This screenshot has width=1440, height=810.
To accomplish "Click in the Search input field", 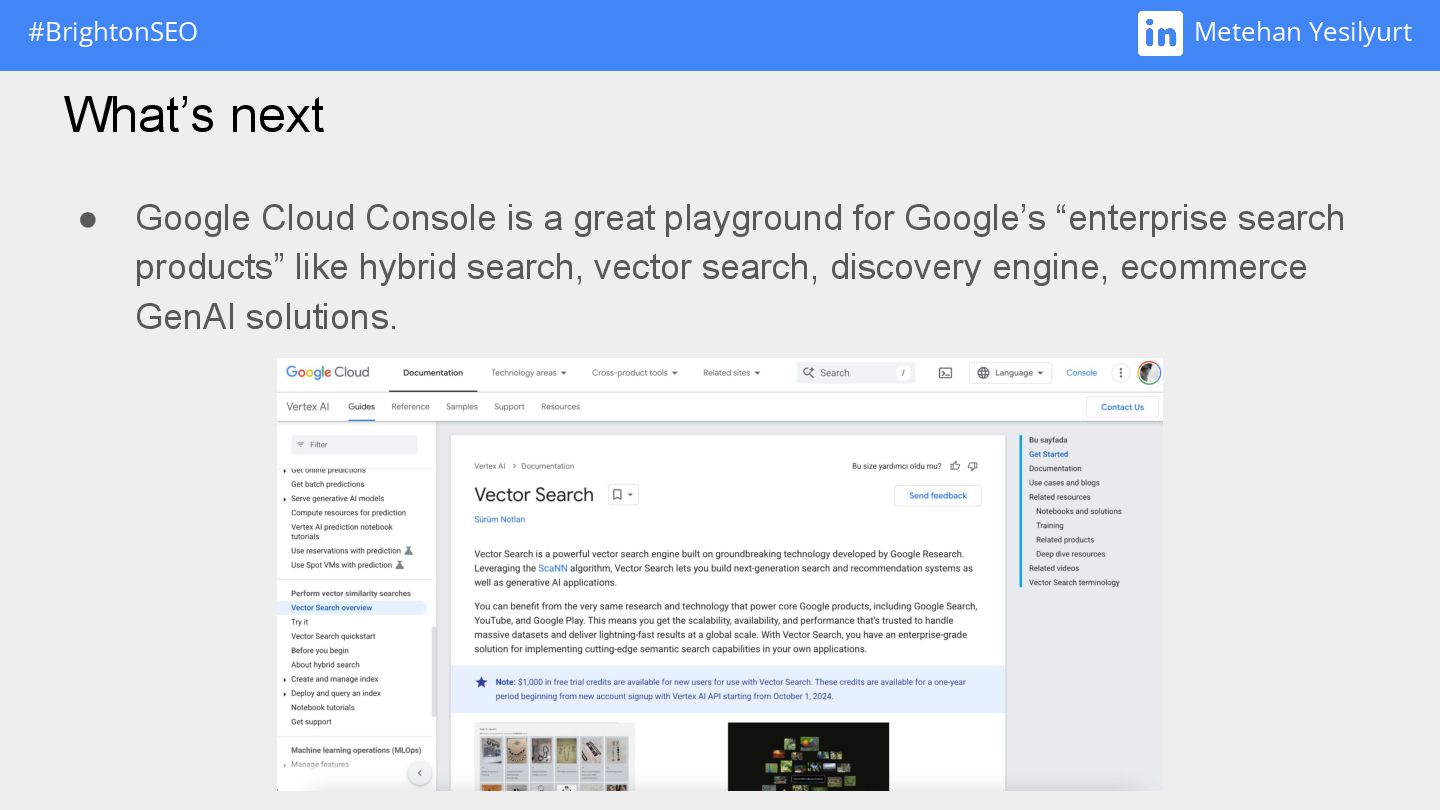I will click(856, 373).
